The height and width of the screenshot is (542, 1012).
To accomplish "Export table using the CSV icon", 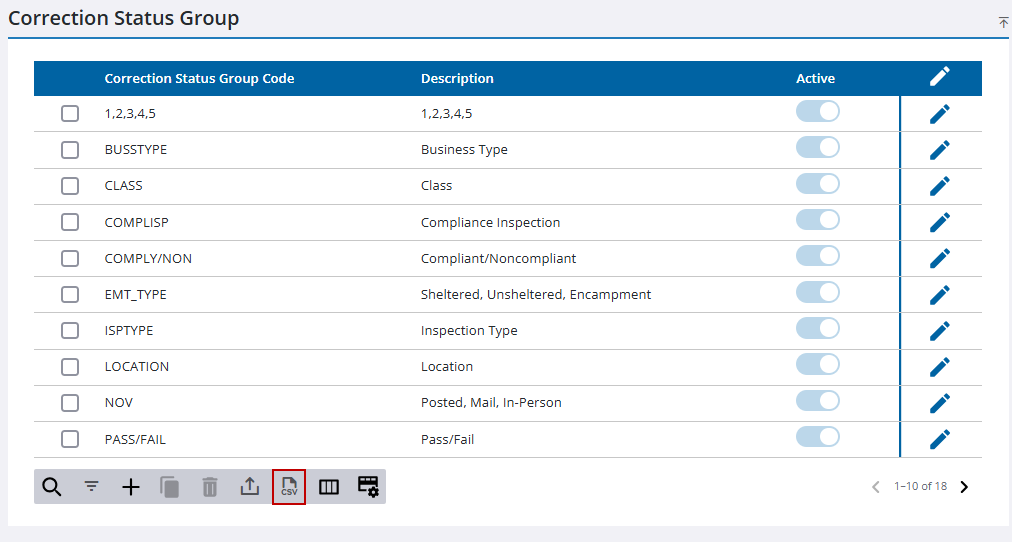I will [289, 487].
